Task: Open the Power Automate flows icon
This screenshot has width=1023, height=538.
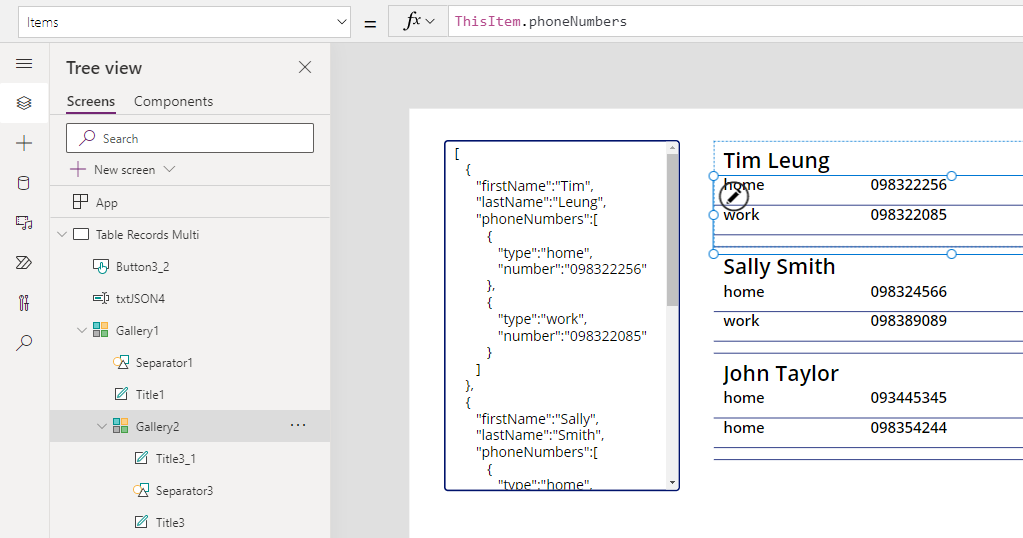Action: tap(25, 262)
